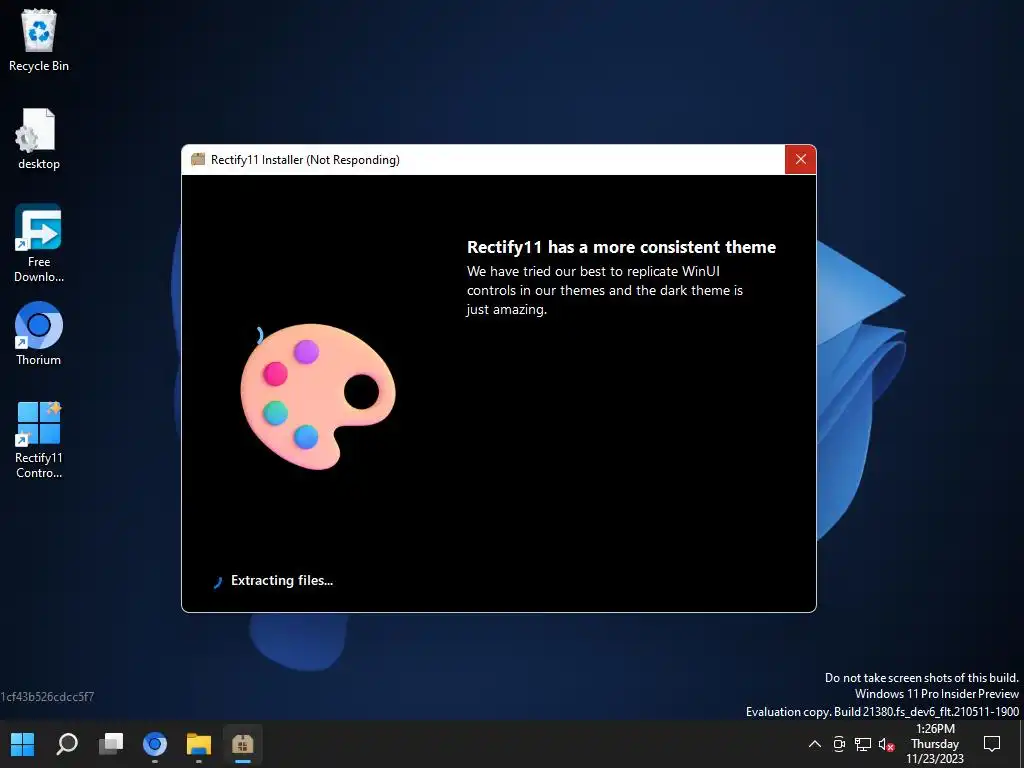The image size is (1024, 768).
Task: Select the desktop file icon
Action: tap(39, 139)
